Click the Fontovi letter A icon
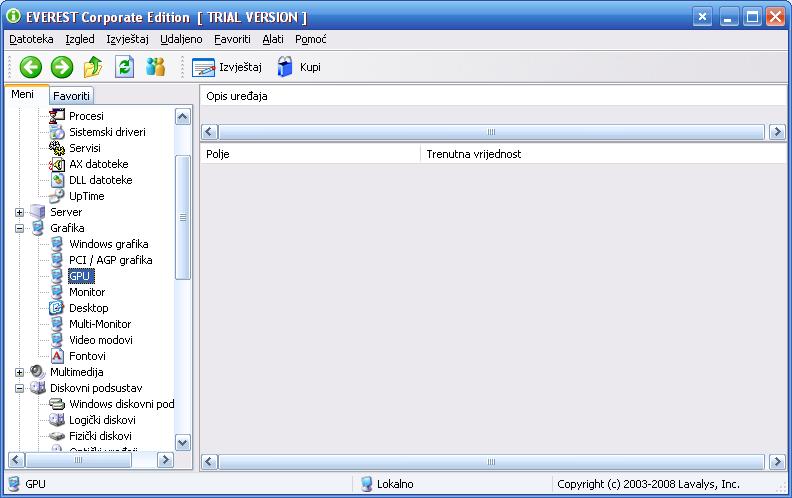The height and width of the screenshot is (498, 792). [x=58, y=356]
